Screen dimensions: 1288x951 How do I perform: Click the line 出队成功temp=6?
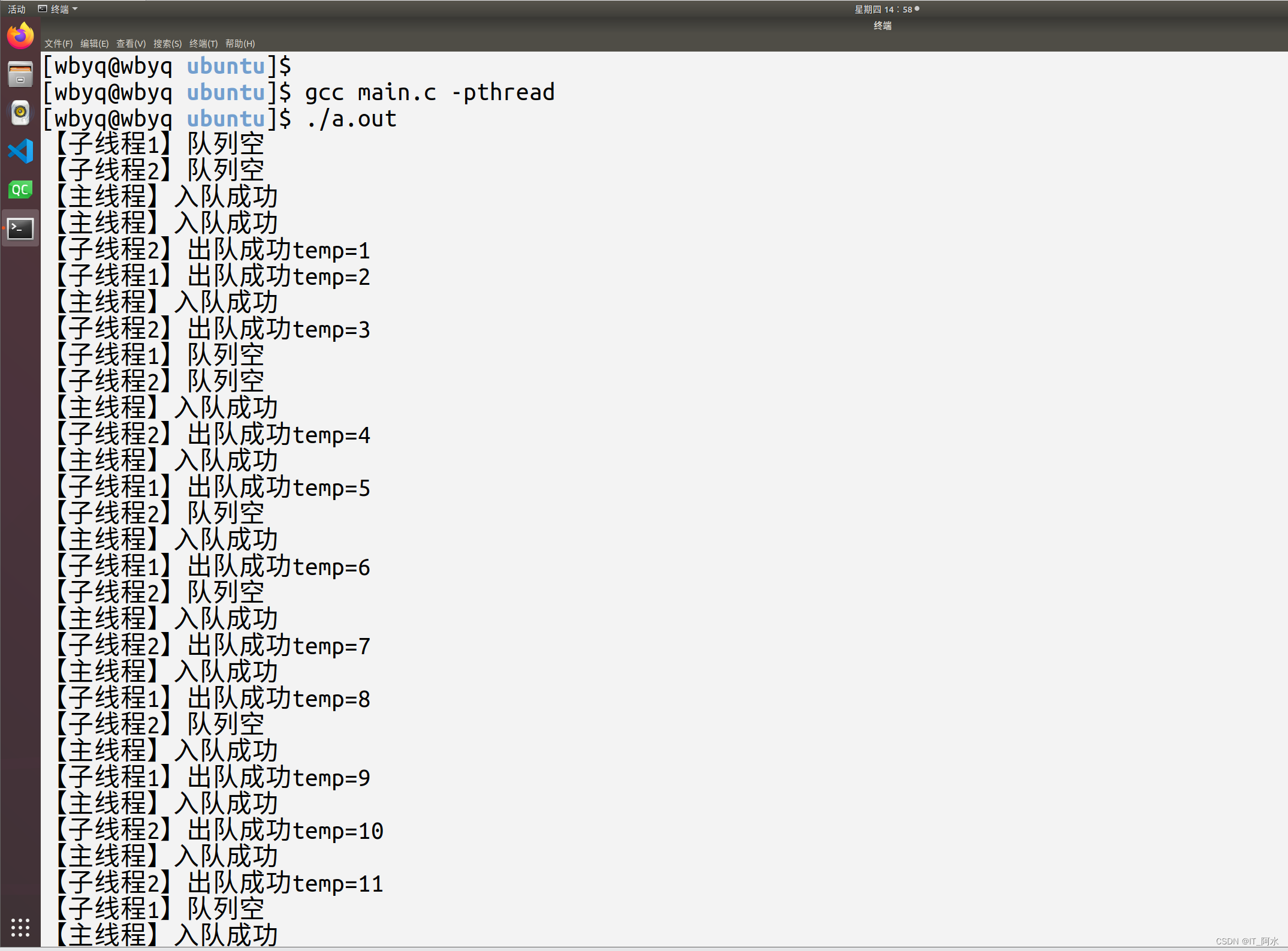point(213,567)
